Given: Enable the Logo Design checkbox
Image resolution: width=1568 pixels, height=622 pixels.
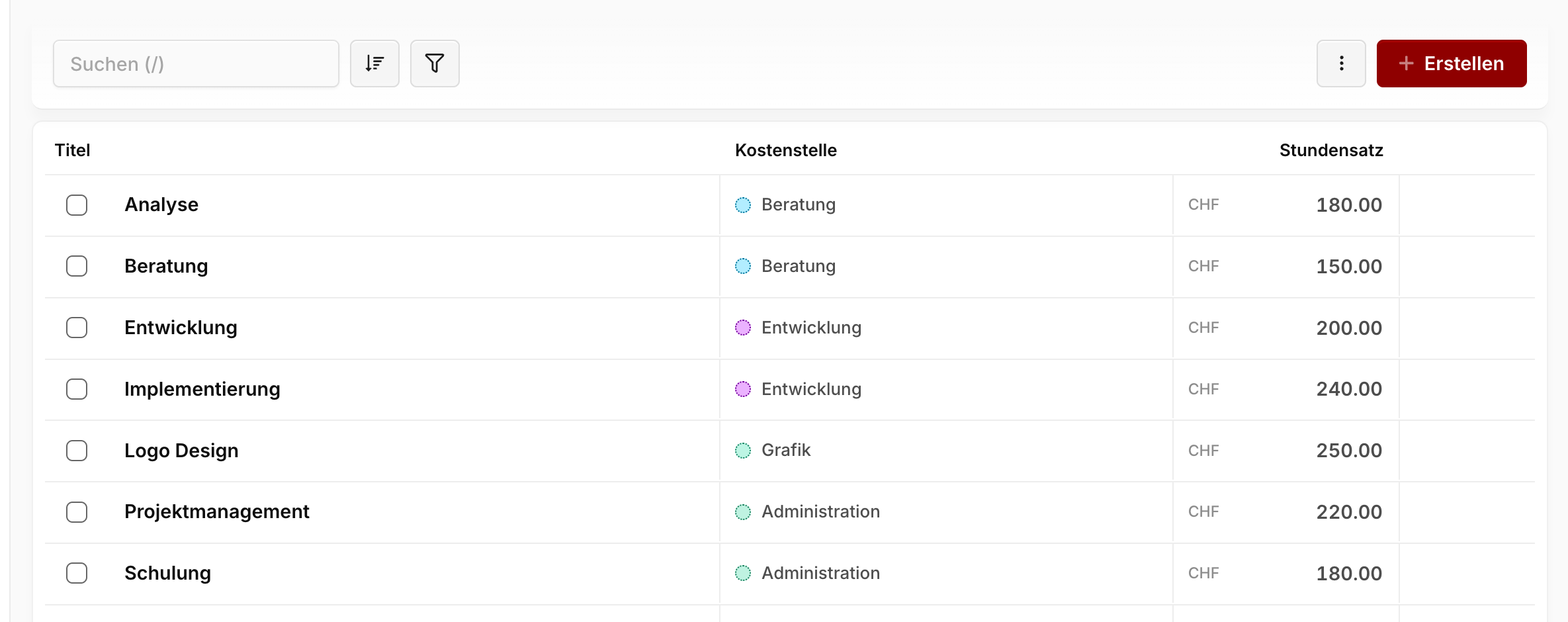Looking at the screenshot, I should click(77, 451).
